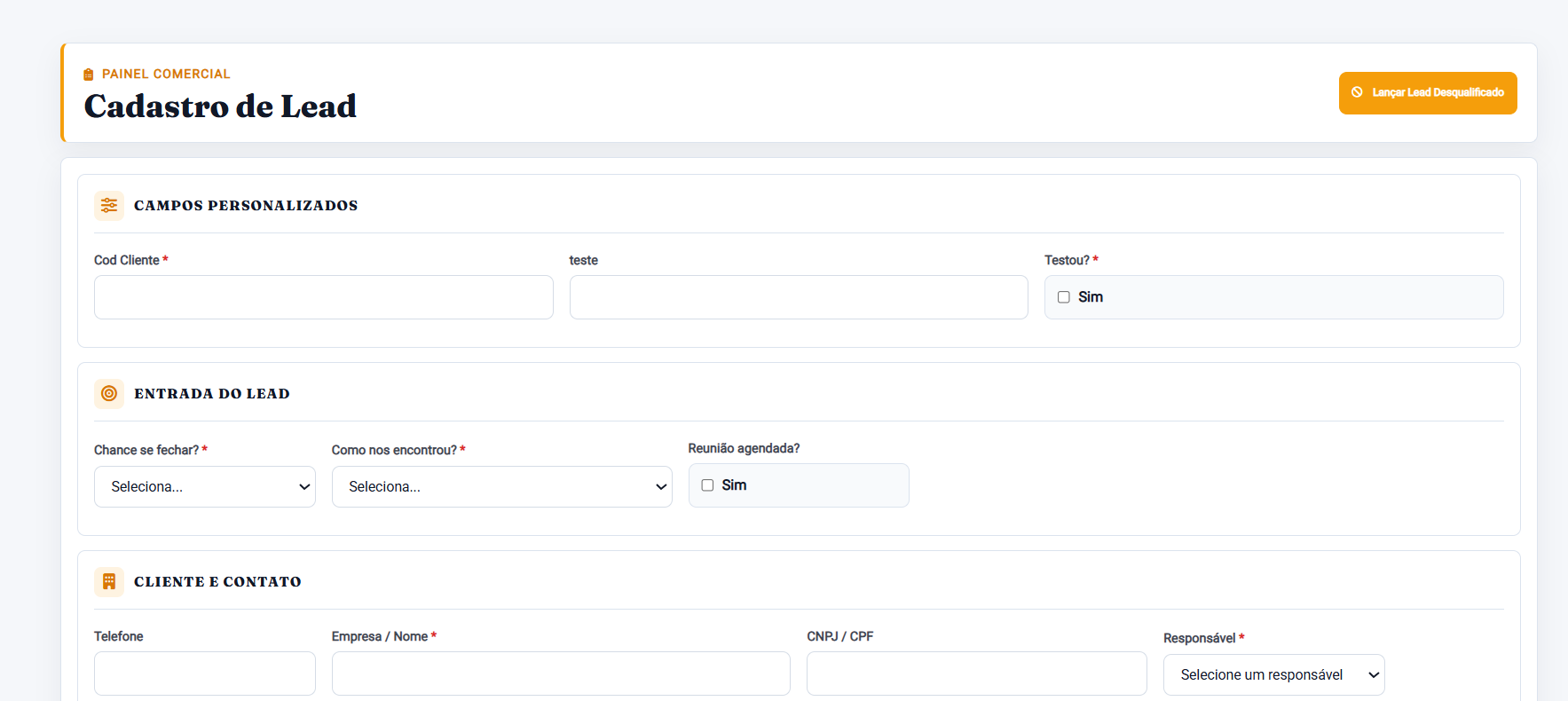Click the clipboard icon beside Painel Comercial
1568x701 pixels.
(x=89, y=75)
